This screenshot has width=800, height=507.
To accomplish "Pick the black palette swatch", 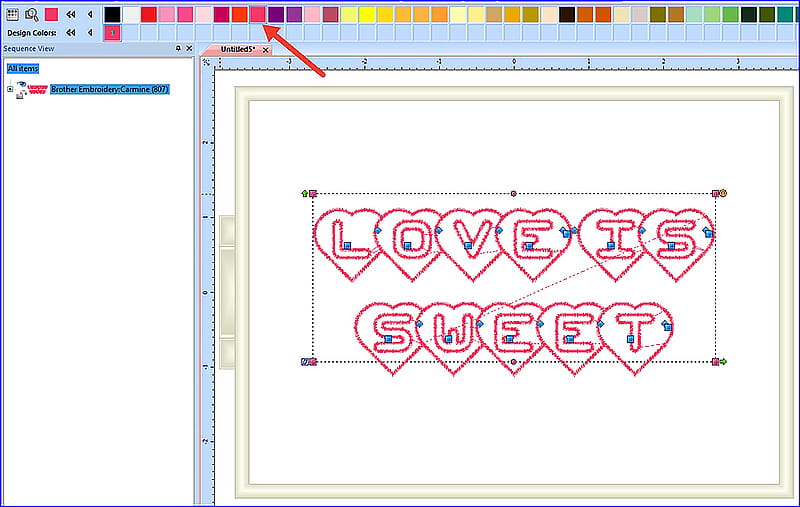I will click(112, 14).
